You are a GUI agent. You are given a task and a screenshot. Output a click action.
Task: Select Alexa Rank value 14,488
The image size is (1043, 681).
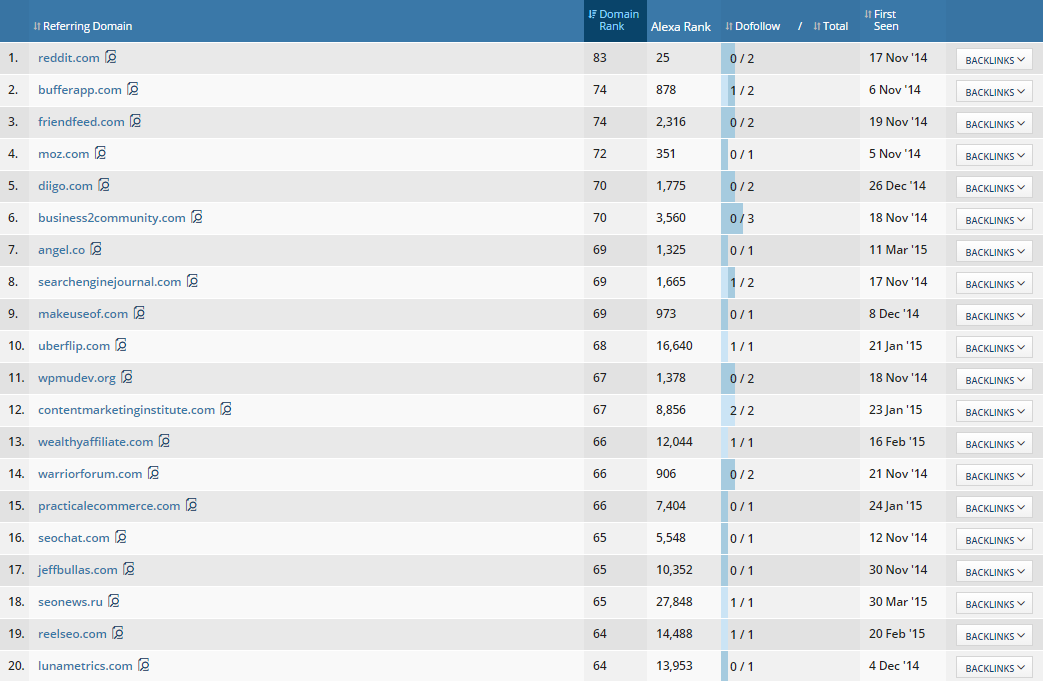tap(674, 633)
